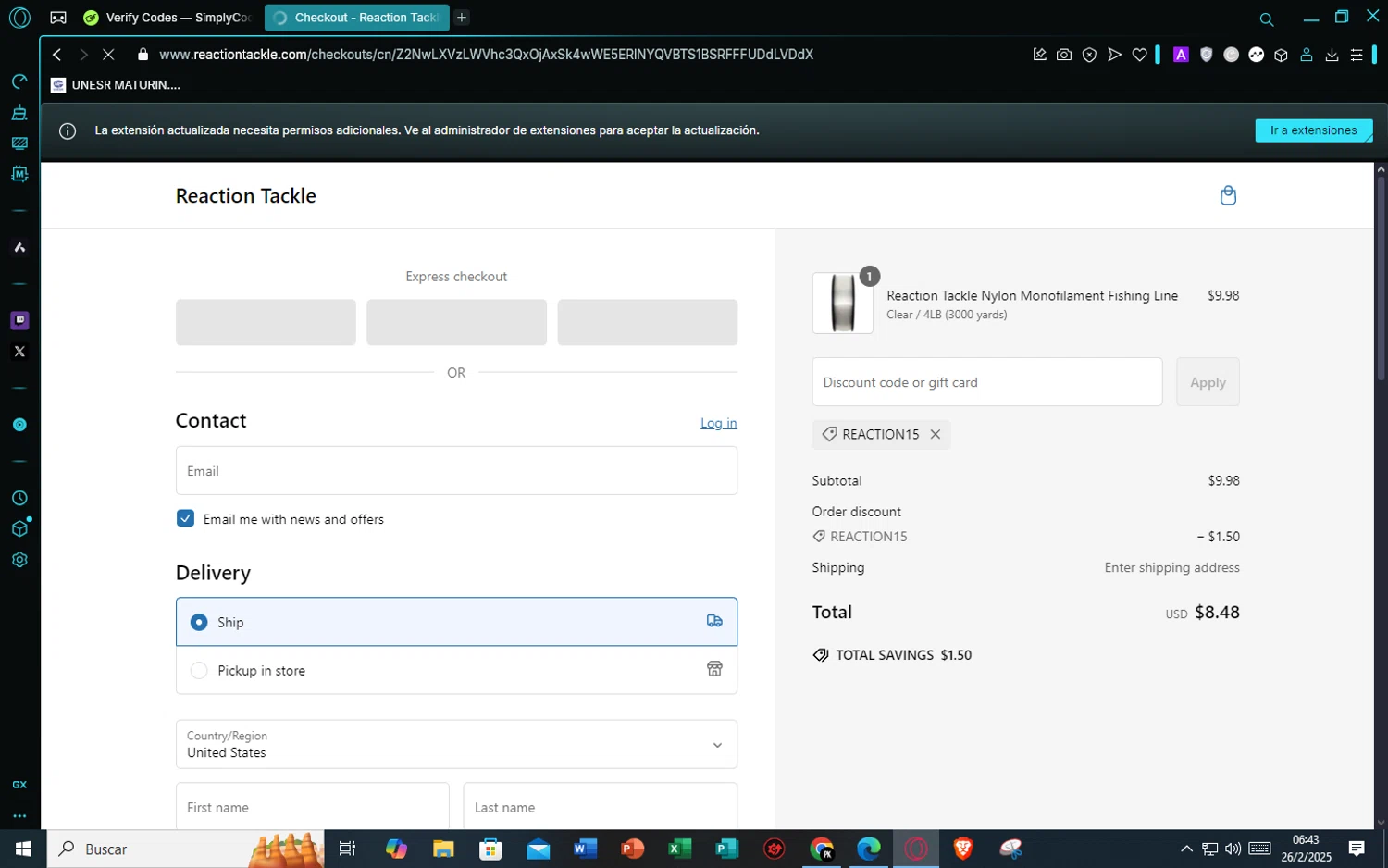Screen dimensions: 1388x868
Task: Open the Easy Setup sliders icon
Action: point(1357,55)
